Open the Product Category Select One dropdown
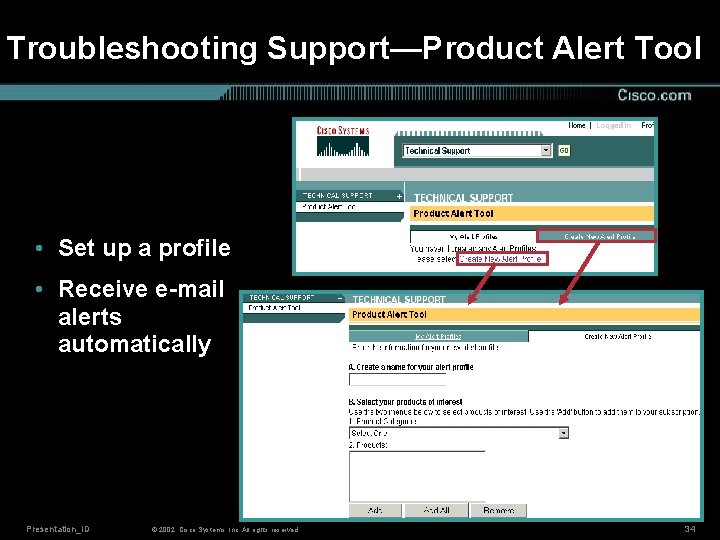Image resolution: width=720 pixels, height=540 pixels. (x=459, y=433)
